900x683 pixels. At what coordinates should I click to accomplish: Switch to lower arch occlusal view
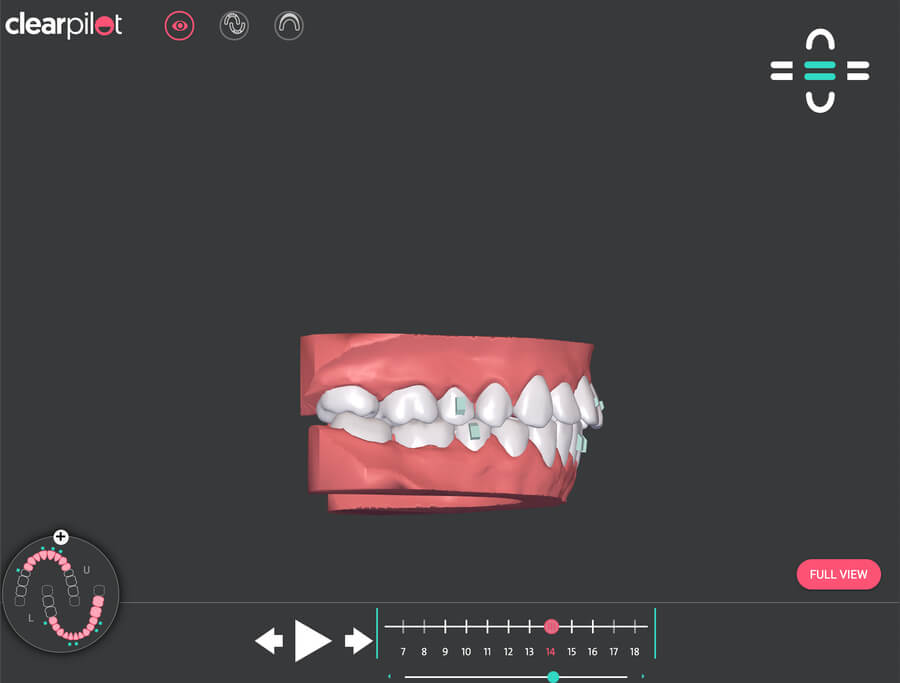point(819,100)
